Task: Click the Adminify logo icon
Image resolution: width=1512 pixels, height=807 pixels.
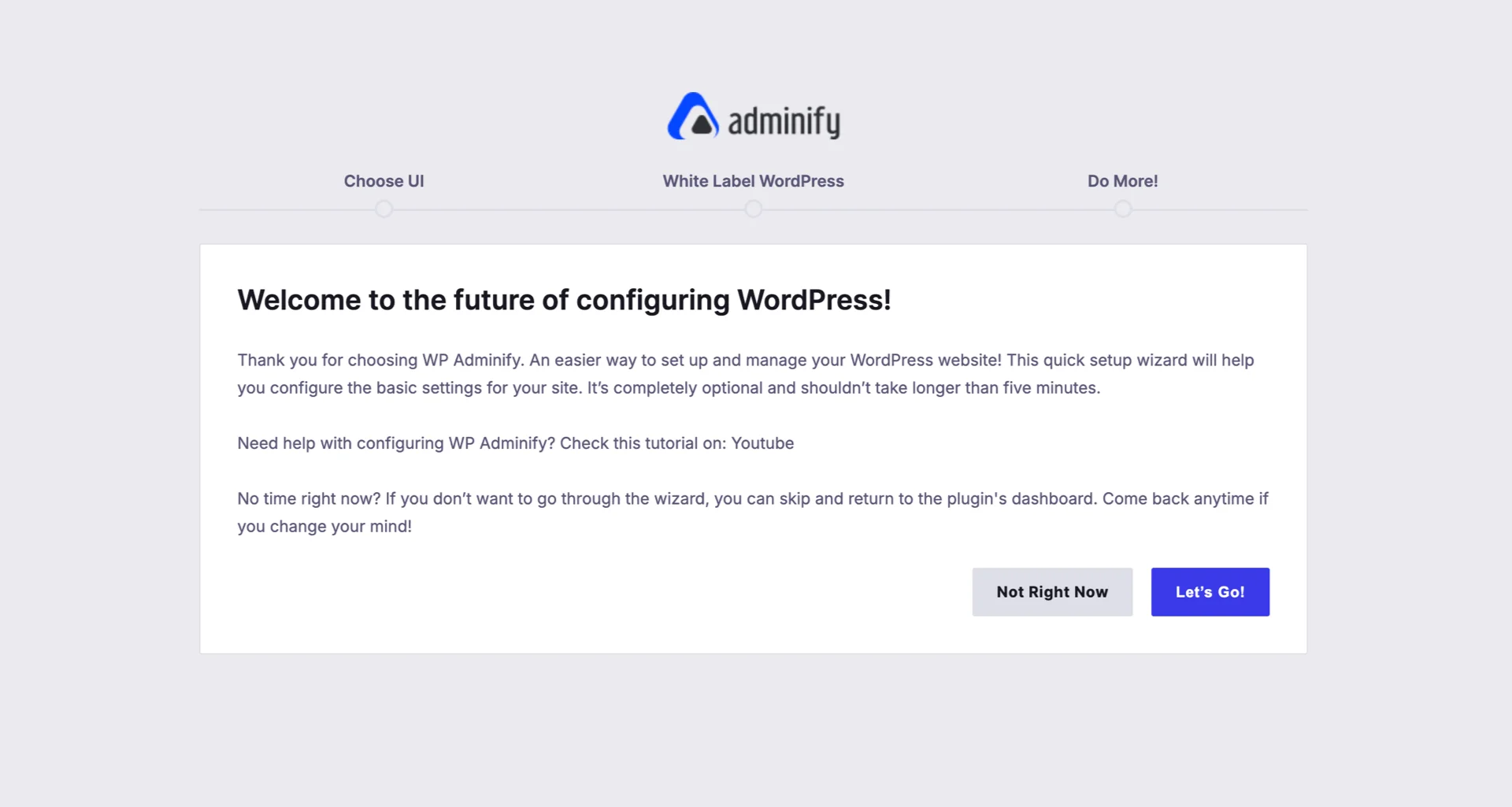Action: click(693, 117)
